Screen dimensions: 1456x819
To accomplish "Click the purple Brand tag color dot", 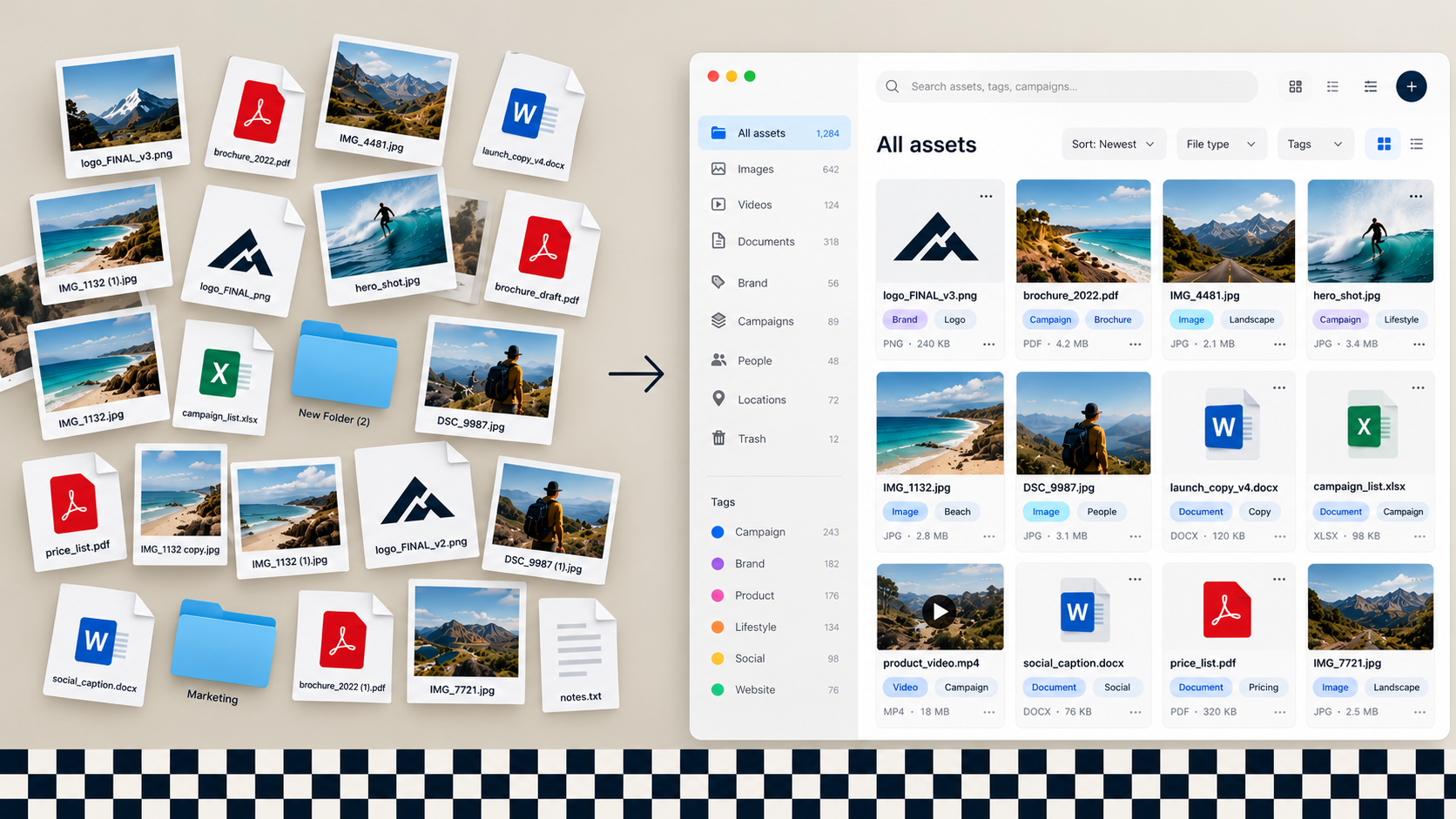I will pyautogui.click(x=718, y=563).
